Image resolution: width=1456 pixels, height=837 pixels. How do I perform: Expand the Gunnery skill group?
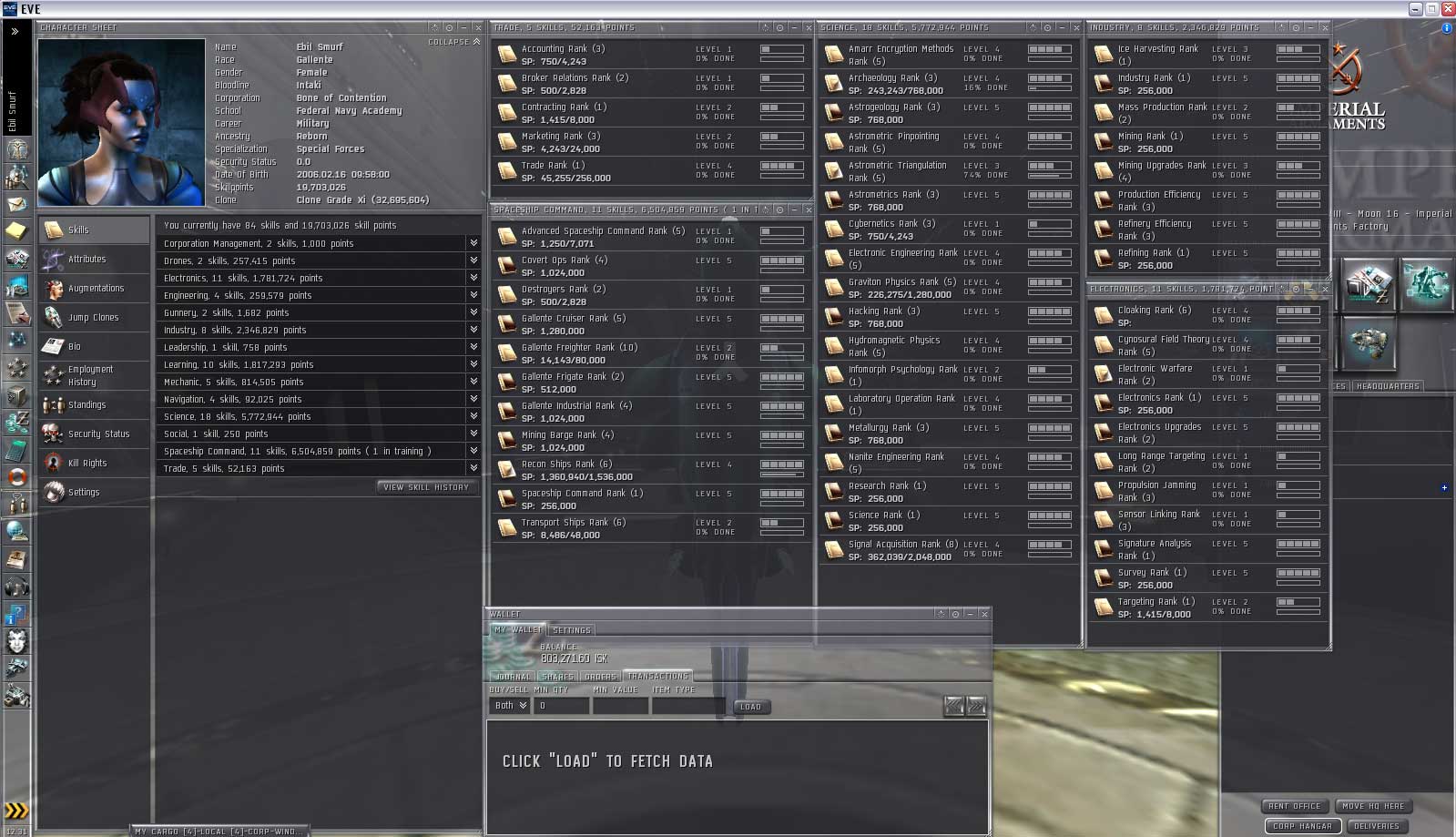[x=473, y=312]
